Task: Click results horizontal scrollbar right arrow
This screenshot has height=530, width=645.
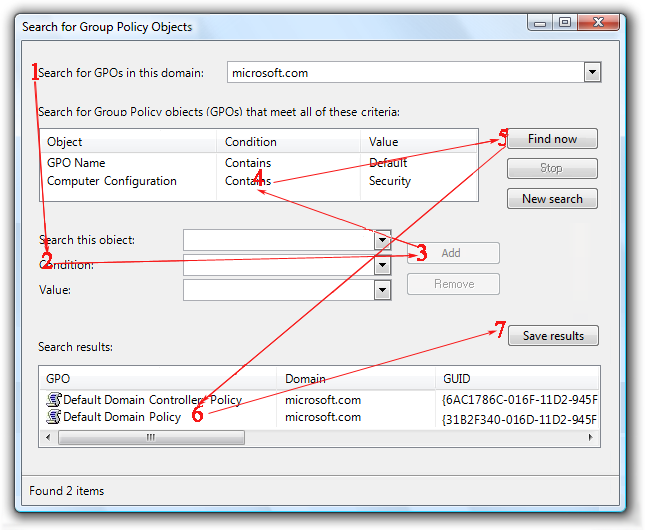Action: [591, 437]
